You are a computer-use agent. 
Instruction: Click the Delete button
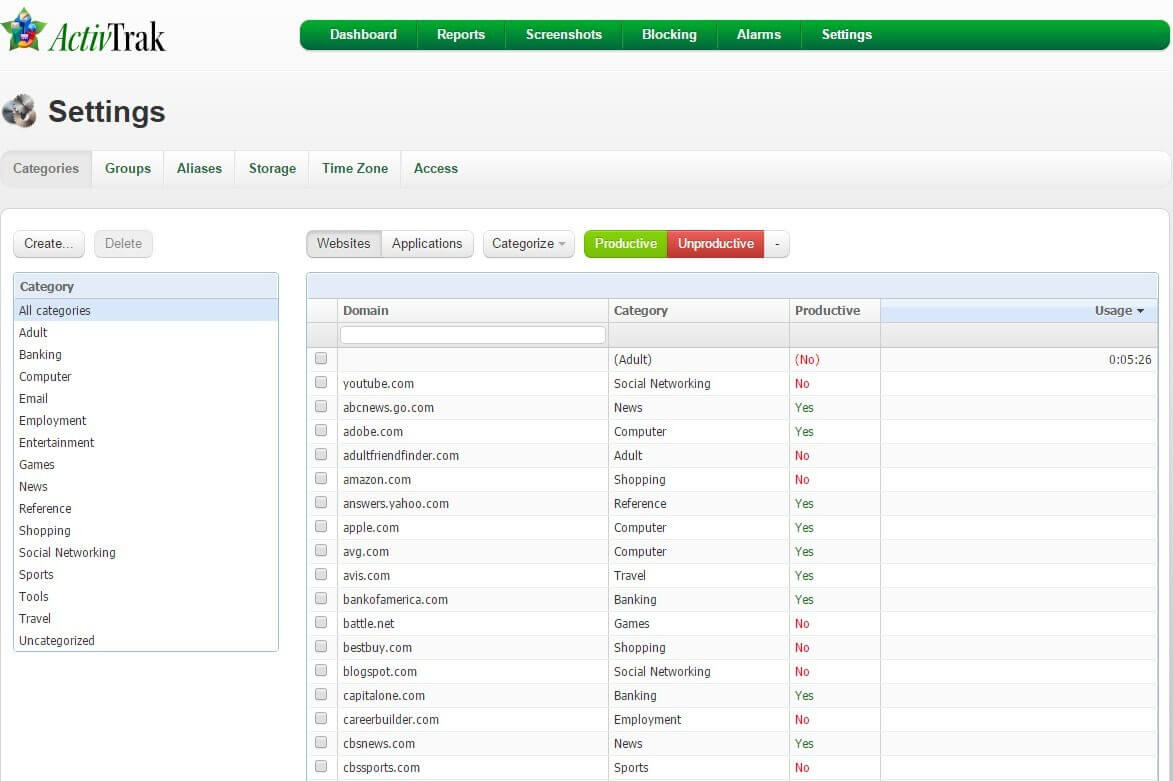pyautogui.click(x=123, y=244)
